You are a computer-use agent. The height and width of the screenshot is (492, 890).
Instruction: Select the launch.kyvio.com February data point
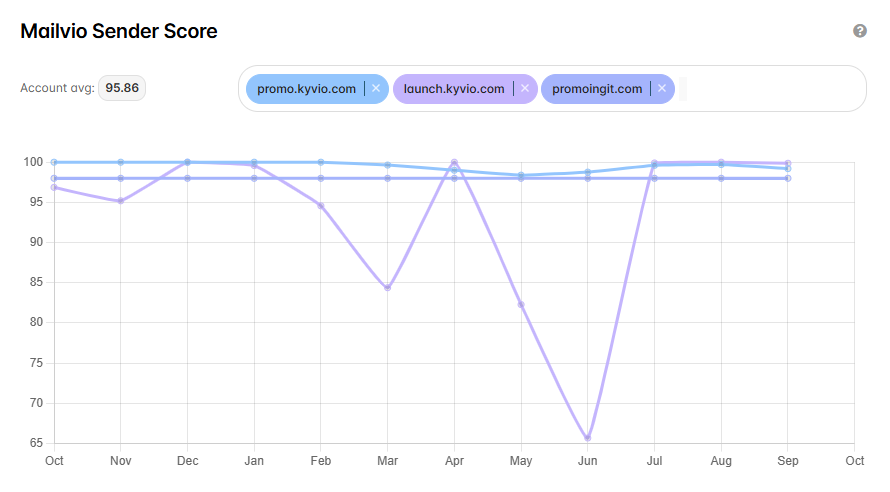321,206
